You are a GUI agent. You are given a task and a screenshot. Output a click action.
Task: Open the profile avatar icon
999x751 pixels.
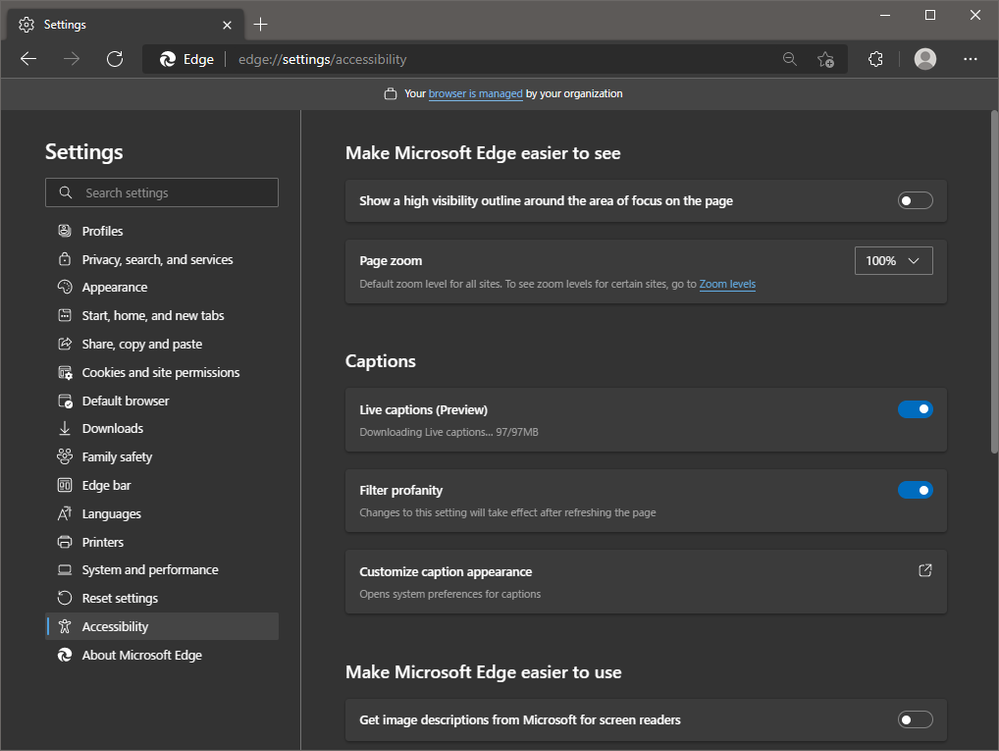click(925, 59)
